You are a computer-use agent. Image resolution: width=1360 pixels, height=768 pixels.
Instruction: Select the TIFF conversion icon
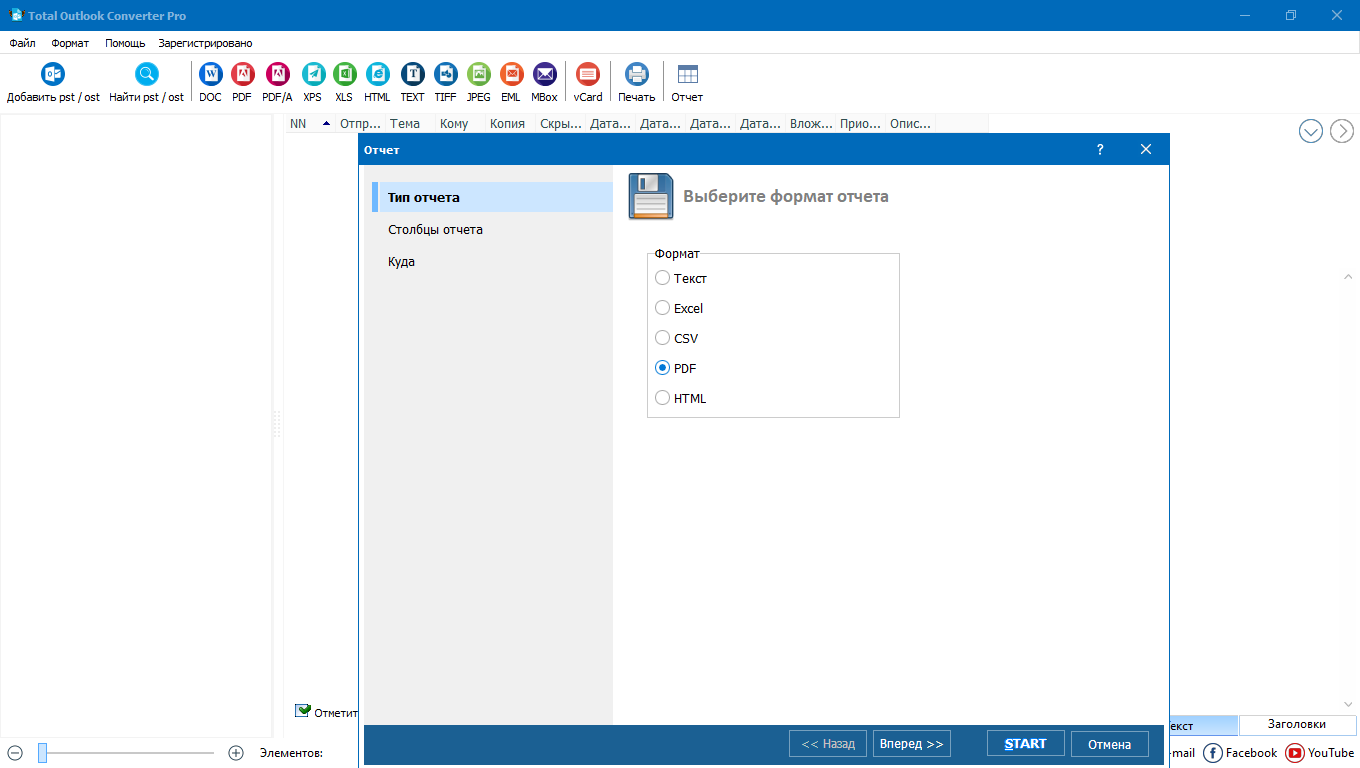(x=445, y=74)
